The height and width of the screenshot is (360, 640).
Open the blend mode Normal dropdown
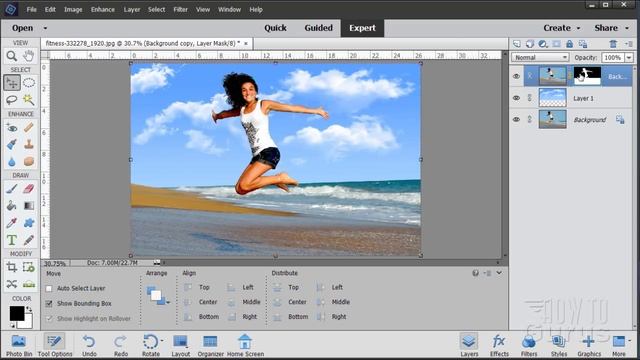540,58
